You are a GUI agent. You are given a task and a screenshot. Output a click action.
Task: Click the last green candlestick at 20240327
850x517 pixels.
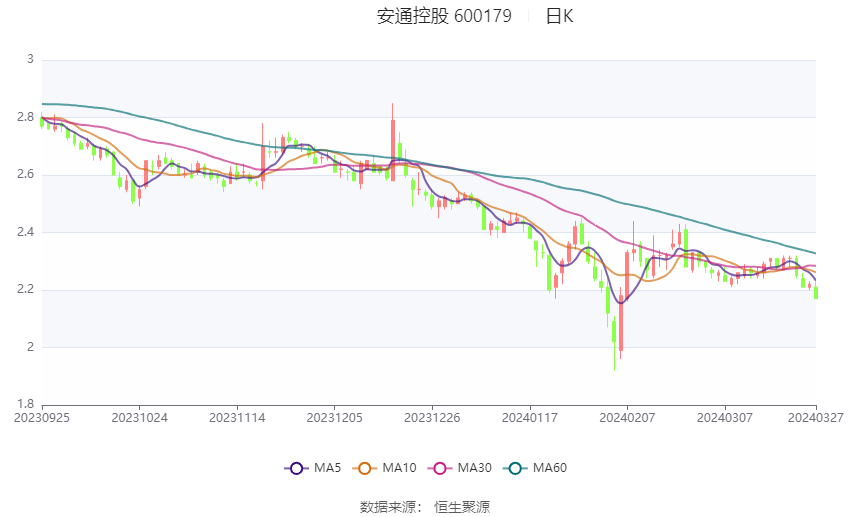point(816,292)
